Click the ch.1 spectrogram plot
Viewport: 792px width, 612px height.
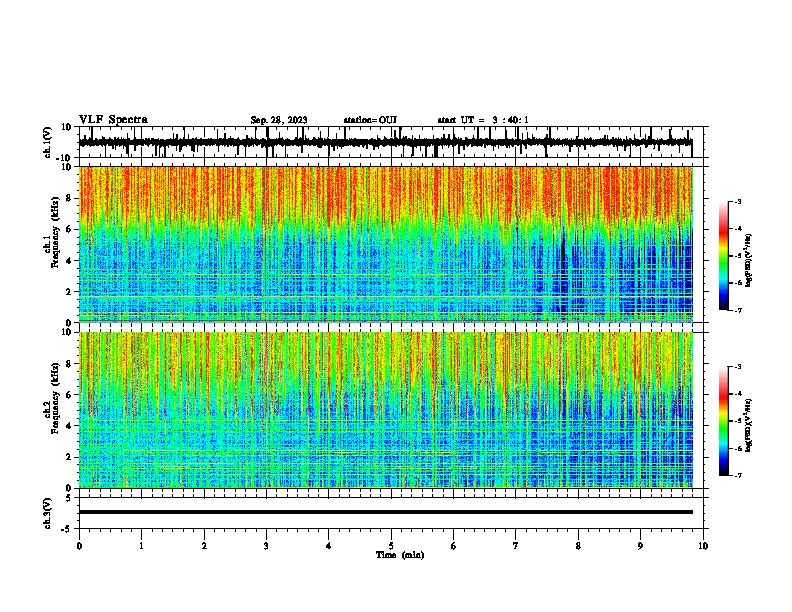pyautogui.click(x=386, y=244)
